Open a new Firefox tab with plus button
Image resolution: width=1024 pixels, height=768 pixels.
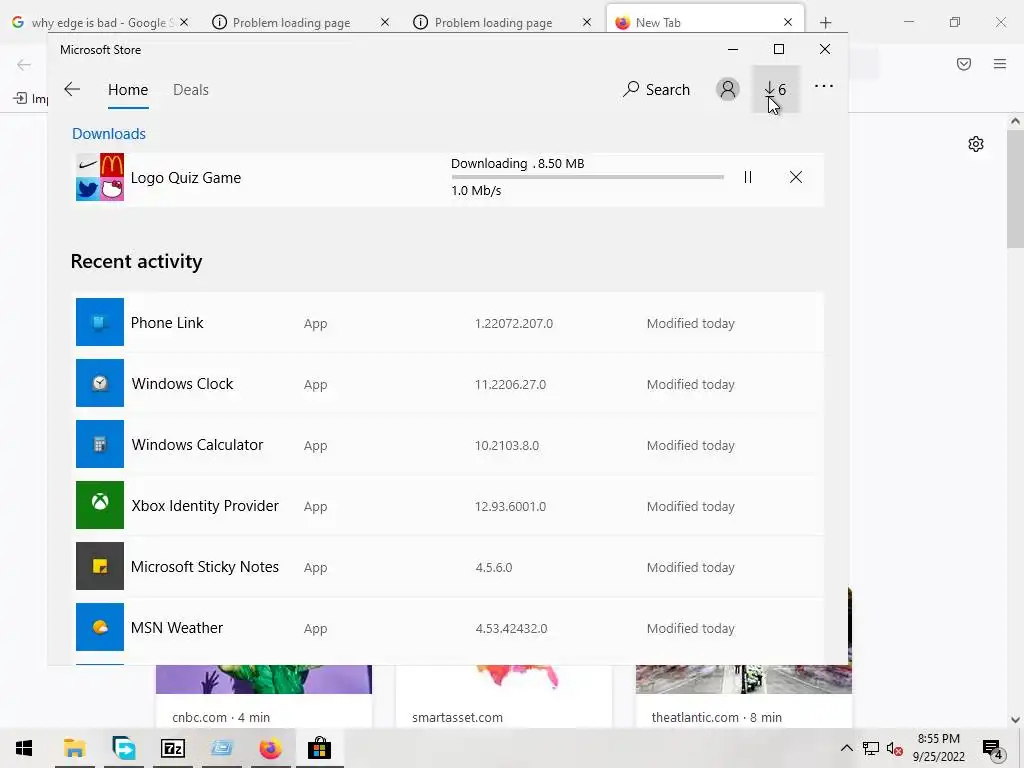coord(825,23)
